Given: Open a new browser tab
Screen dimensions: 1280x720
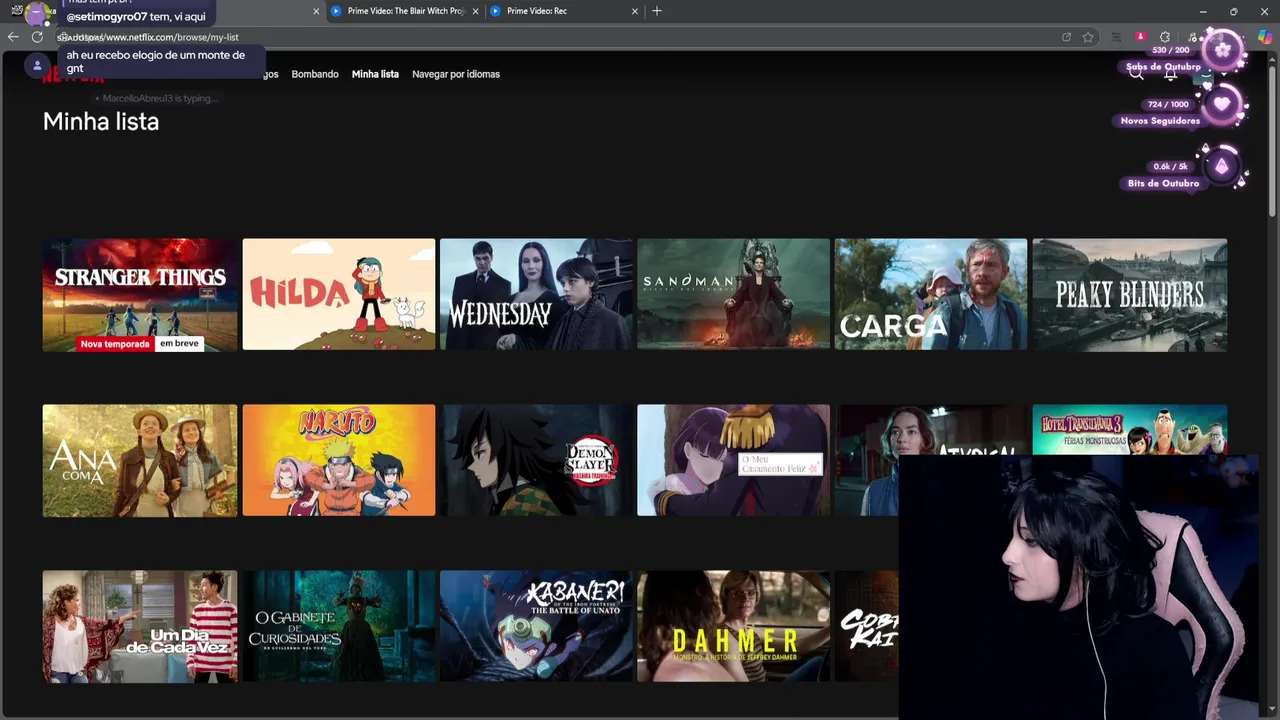Looking at the screenshot, I should click(657, 11).
